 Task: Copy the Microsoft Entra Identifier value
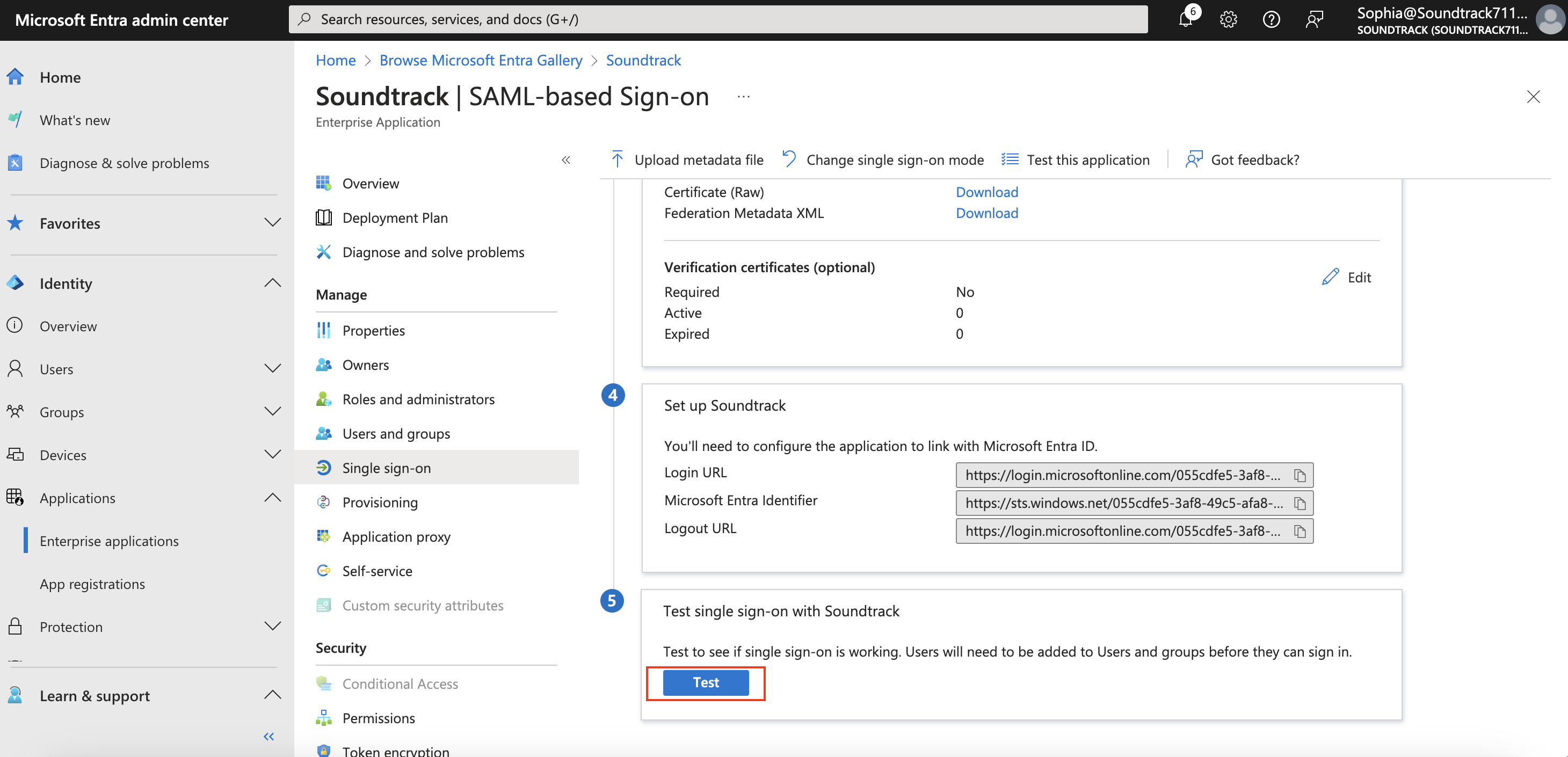pos(1300,503)
